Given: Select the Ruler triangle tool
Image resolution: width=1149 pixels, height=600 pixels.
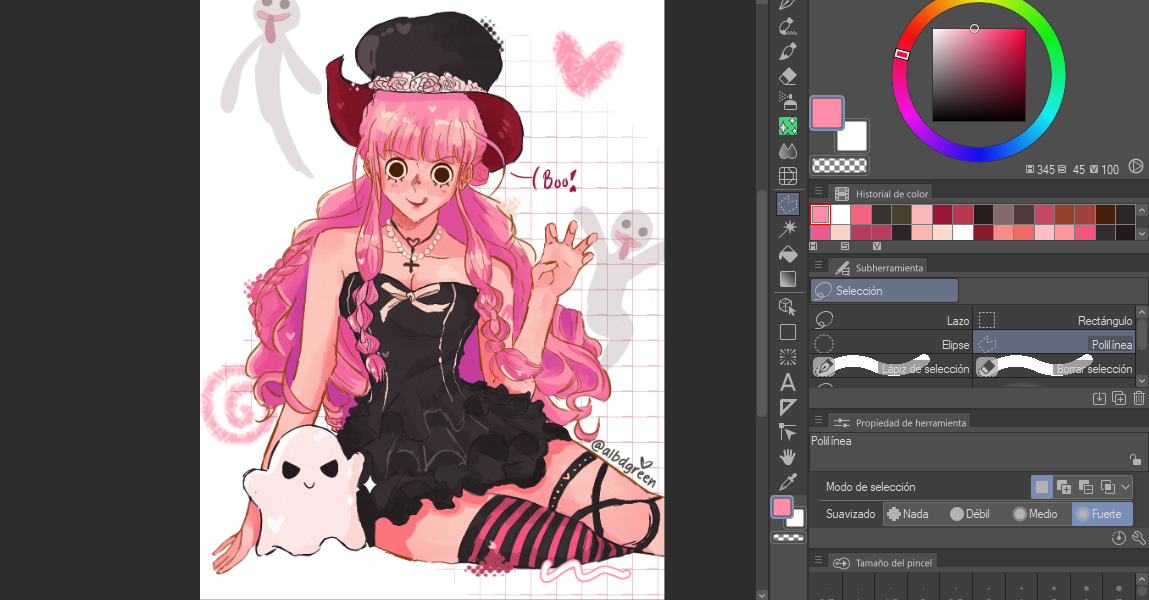Looking at the screenshot, I should 788,407.
